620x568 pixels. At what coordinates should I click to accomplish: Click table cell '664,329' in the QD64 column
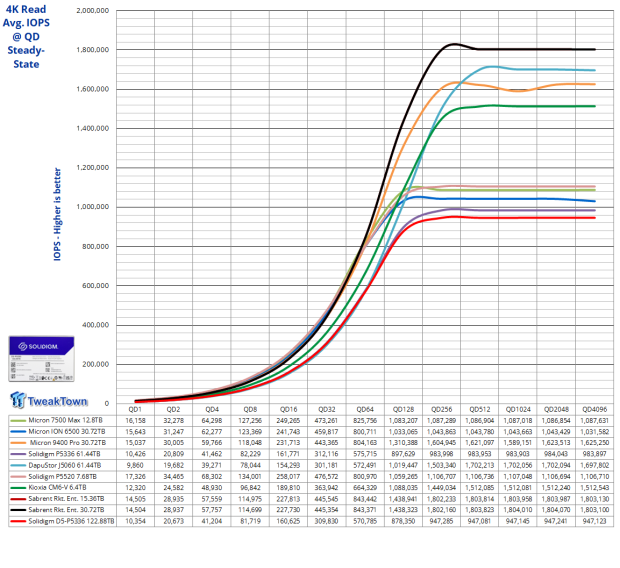(x=365, y=487)
